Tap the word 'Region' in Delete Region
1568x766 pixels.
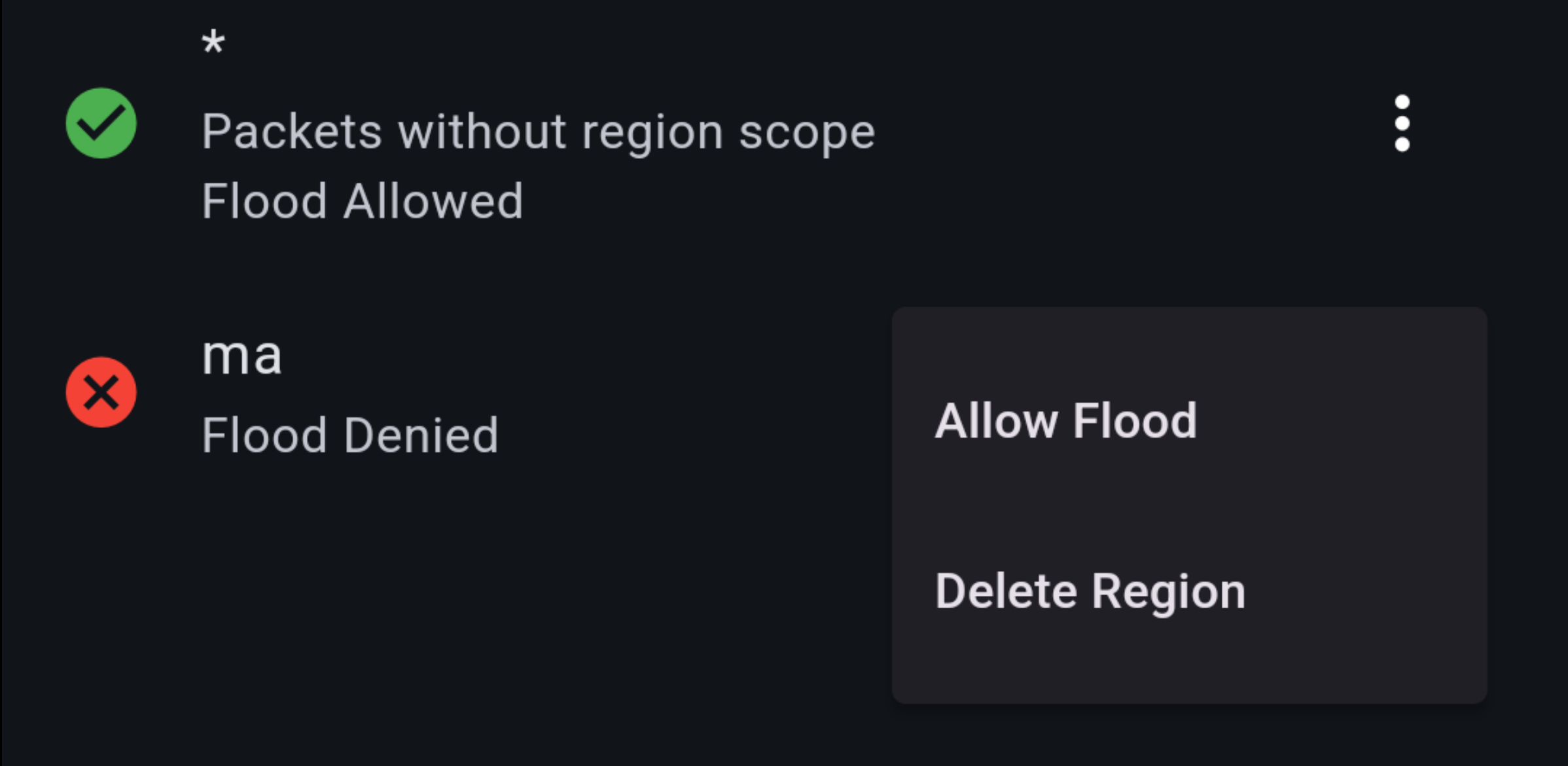coord(1169,592)
